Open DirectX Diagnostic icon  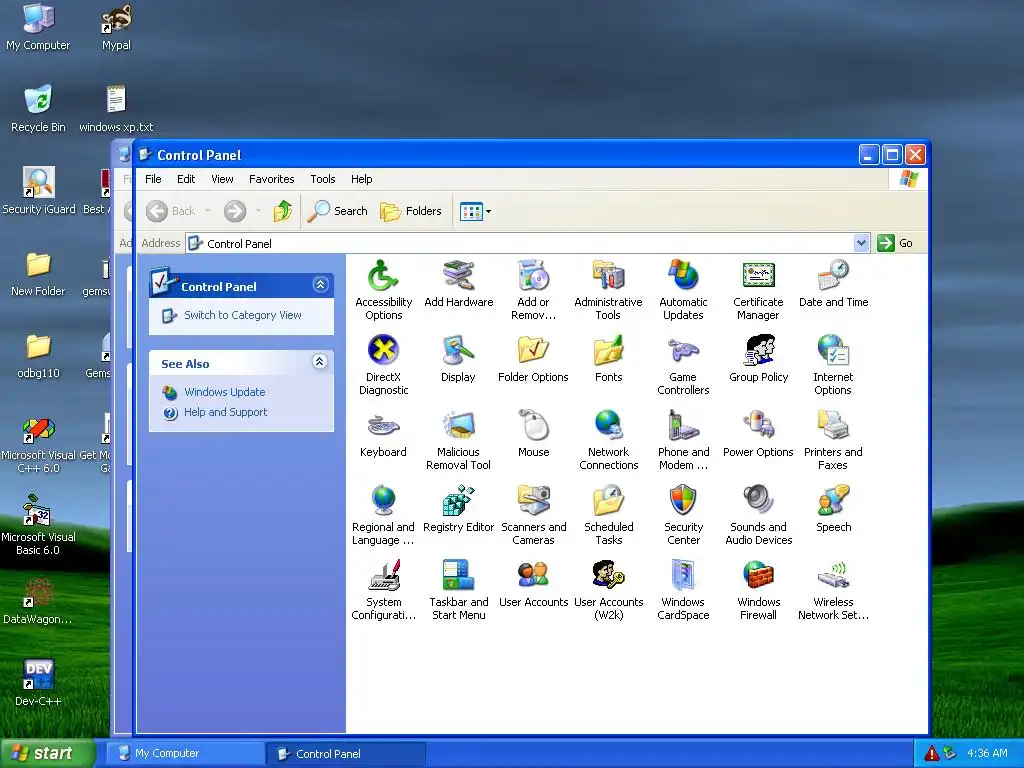pos(383,351)
